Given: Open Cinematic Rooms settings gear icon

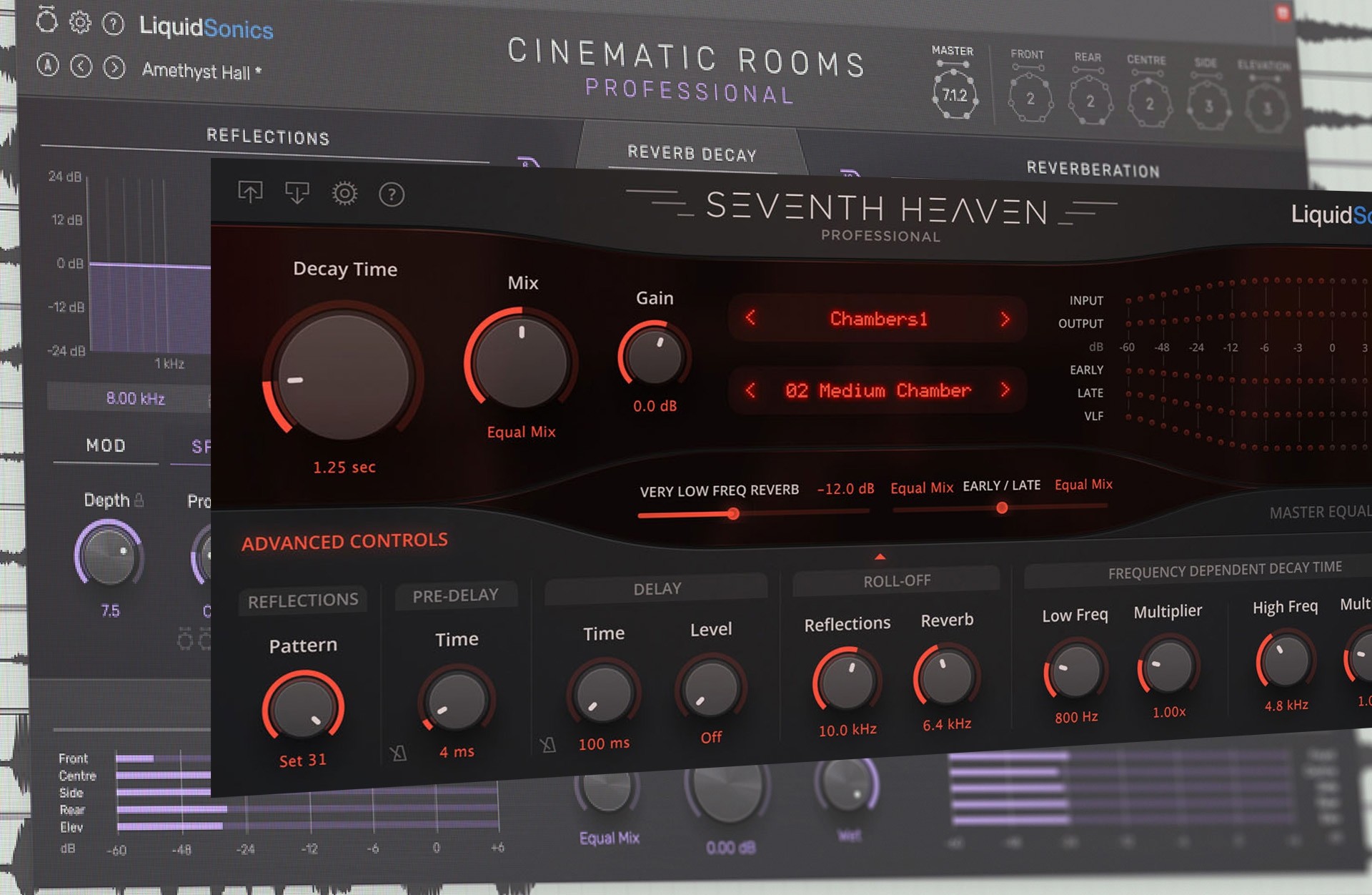Looking at the screenshot, I should tap(80, 23).
